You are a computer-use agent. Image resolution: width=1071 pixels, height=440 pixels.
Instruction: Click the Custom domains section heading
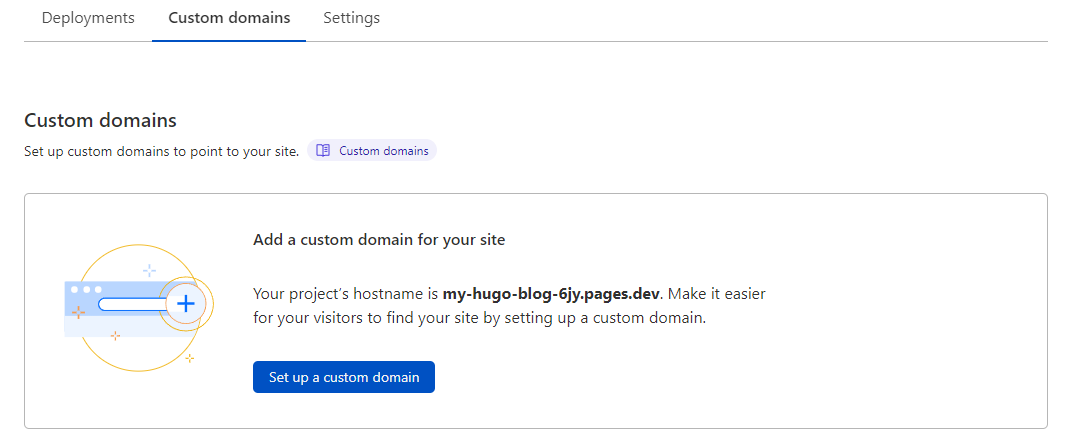tap(100, 121)
